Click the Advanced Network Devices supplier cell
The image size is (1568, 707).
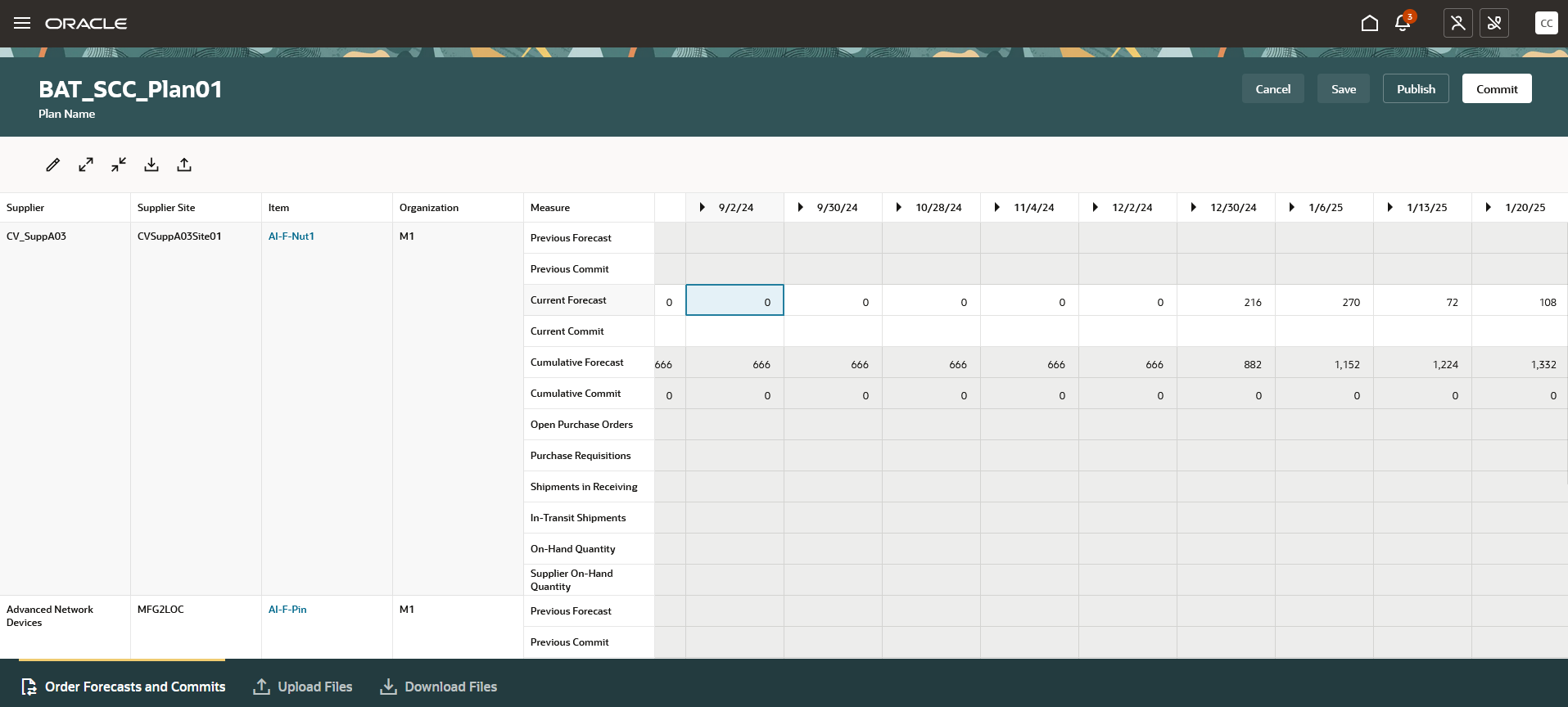65,627
